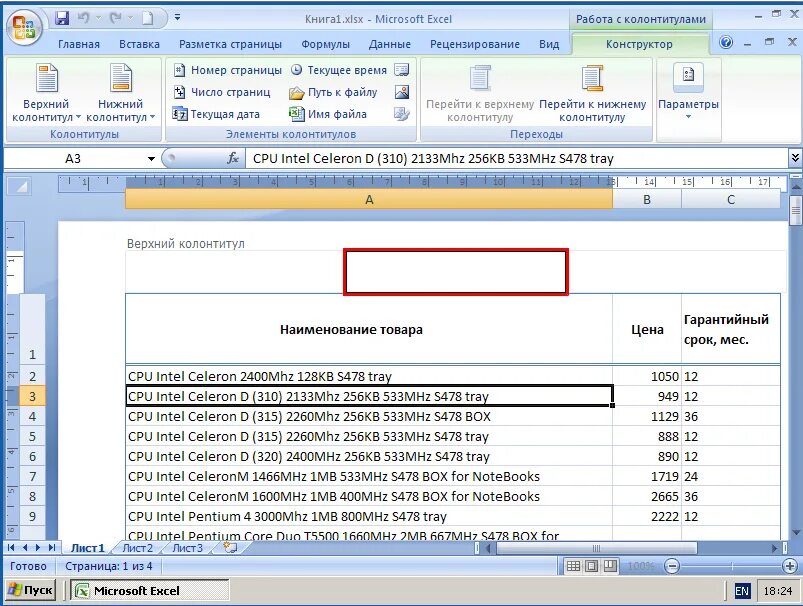
Task: Select the active sheet tab 'Лист1'
Action: (88, 548)
